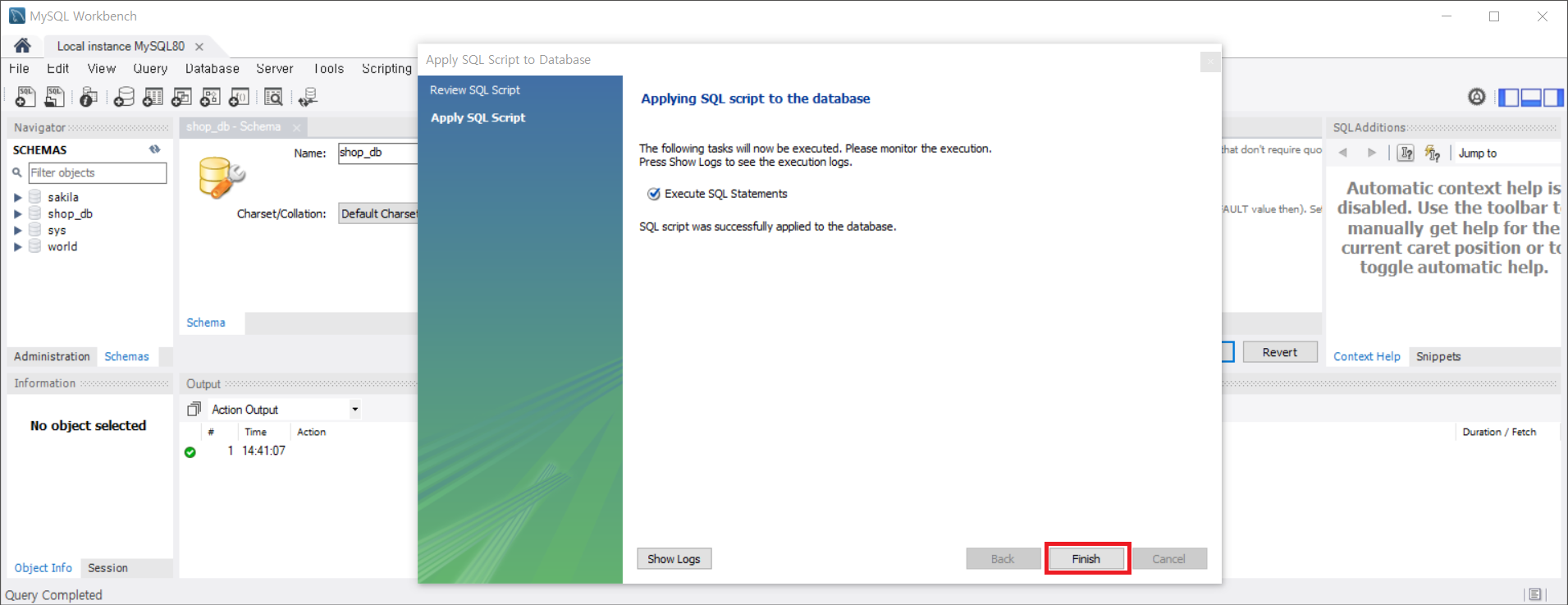Create a new stored procedure toolbar icon
The image size is (1568, 605).
coord(210,97)
